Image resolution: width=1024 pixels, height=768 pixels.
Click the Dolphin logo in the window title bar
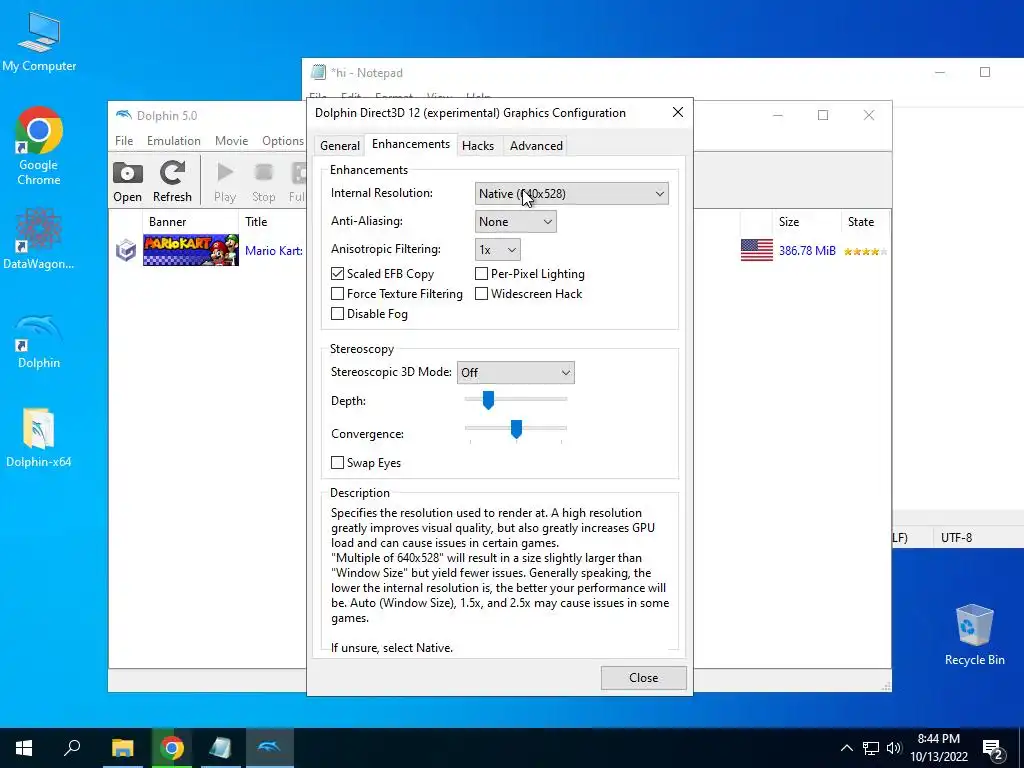pyautogui.click(x=123, y=115)
